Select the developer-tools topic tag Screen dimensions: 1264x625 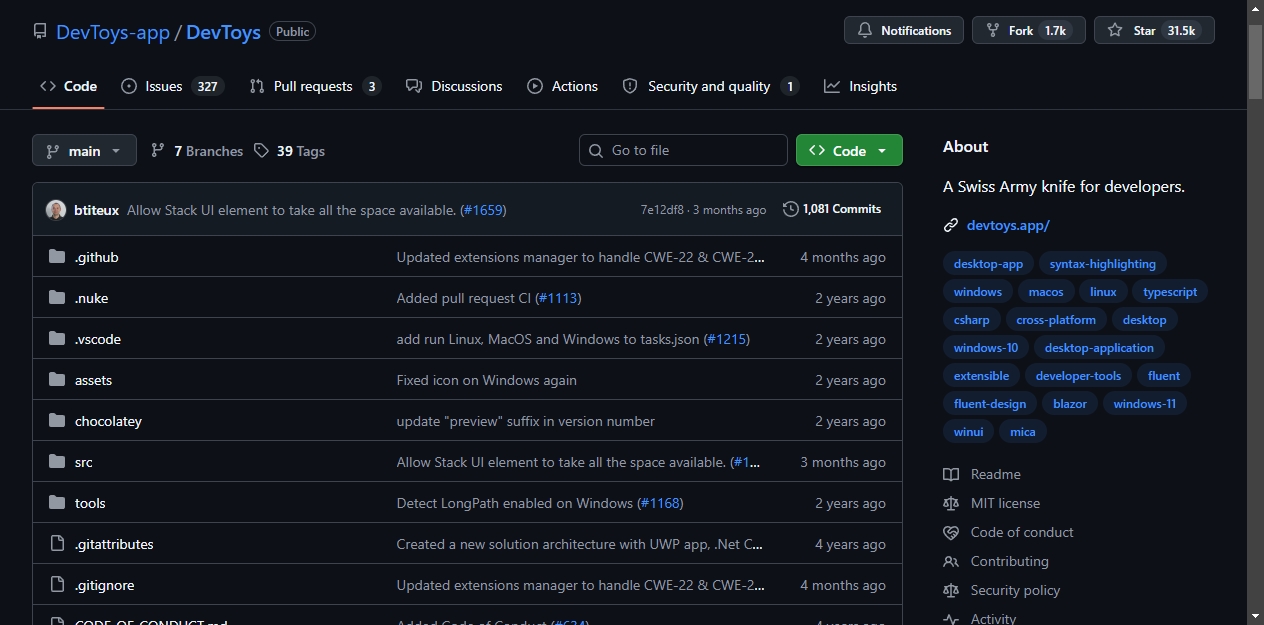click(1078, 376)
